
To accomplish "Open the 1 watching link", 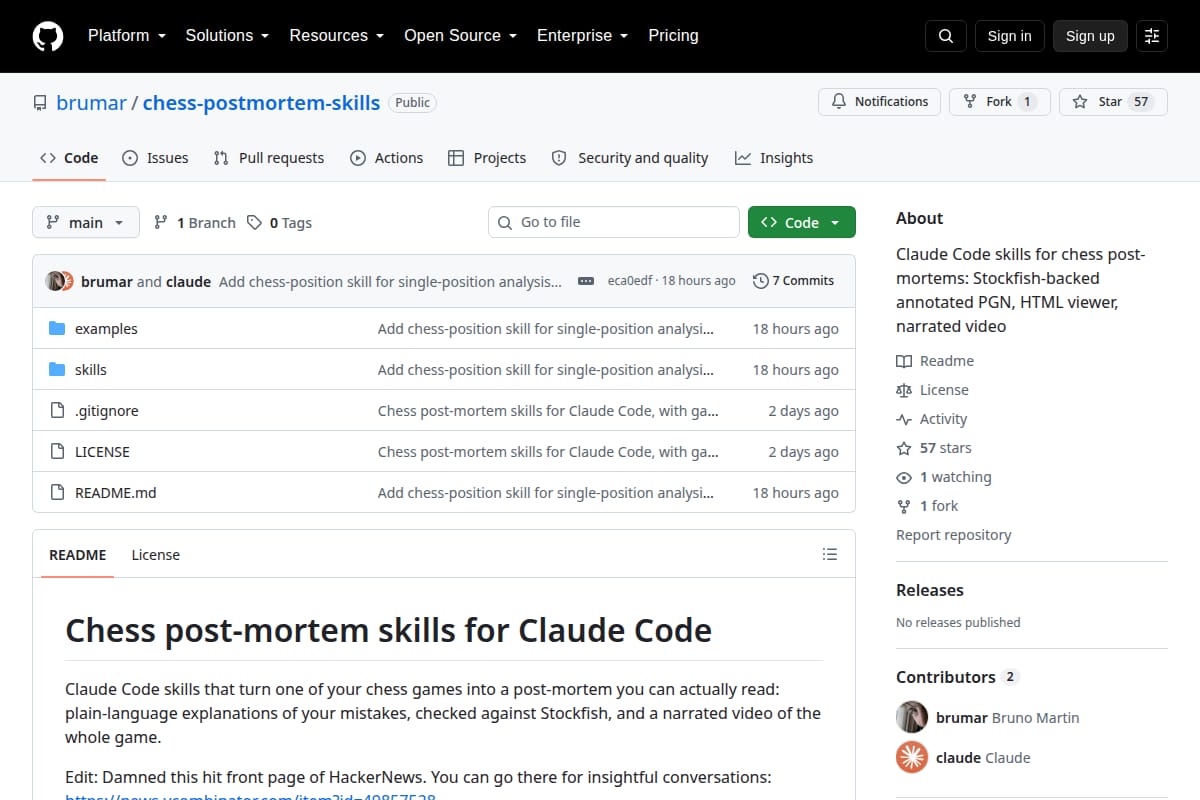I will [x=944, y=477].
